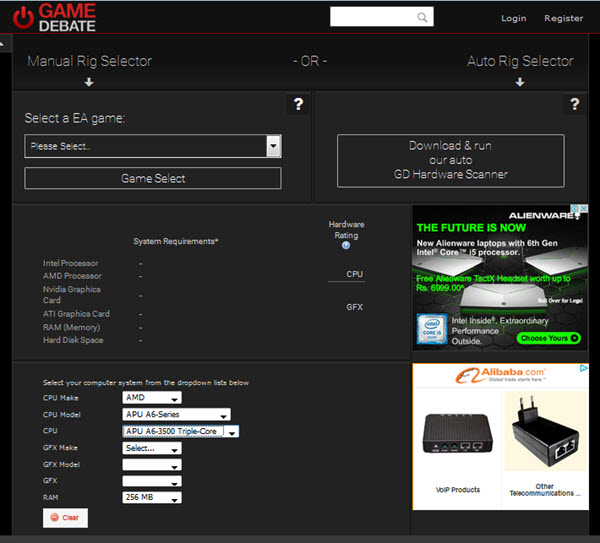Click the AdChoices icon on Alienware ad

tap(575, 209)
